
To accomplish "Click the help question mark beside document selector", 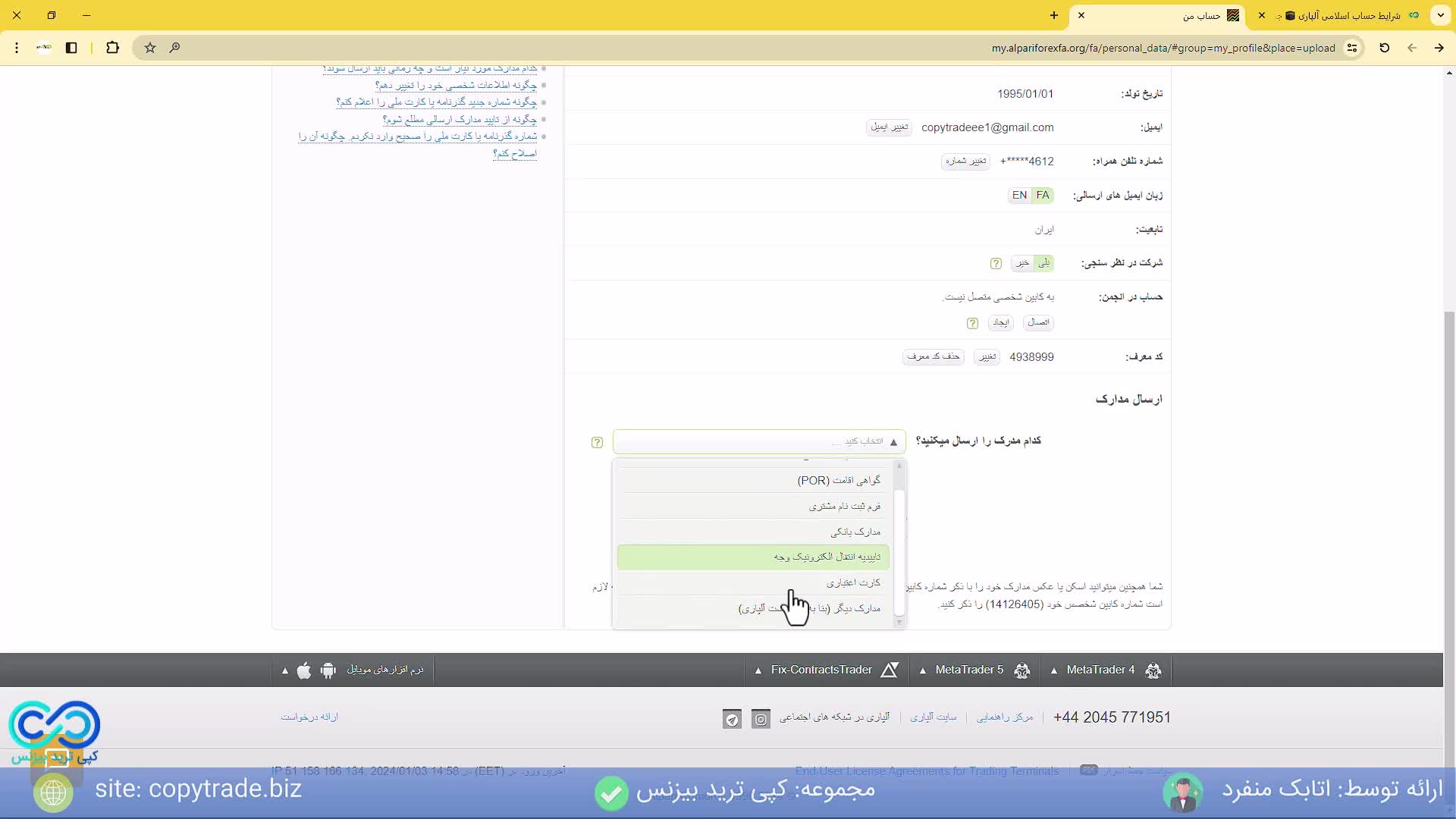I will point(598,442).
